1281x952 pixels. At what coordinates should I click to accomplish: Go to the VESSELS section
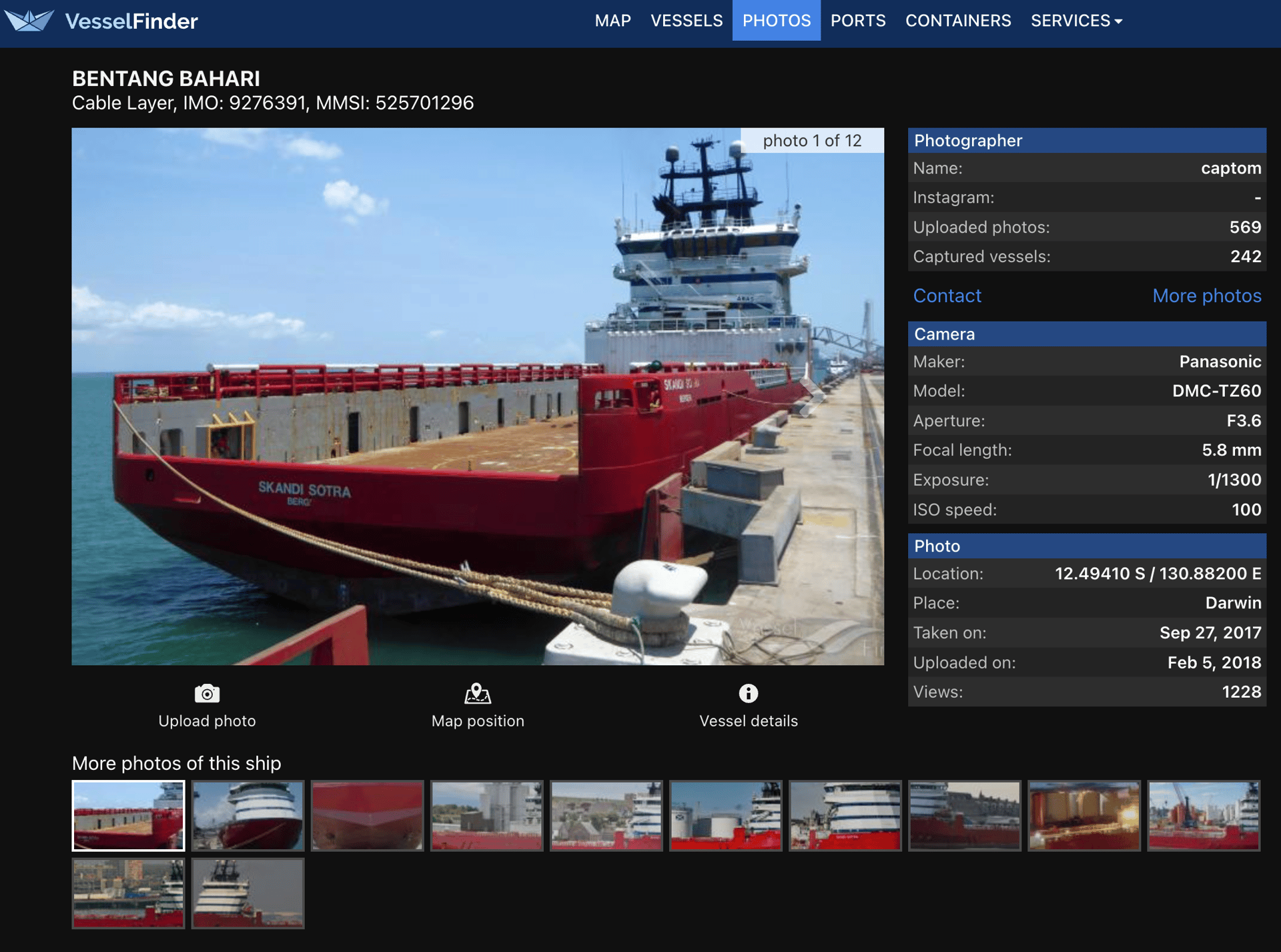click(687, 21)
